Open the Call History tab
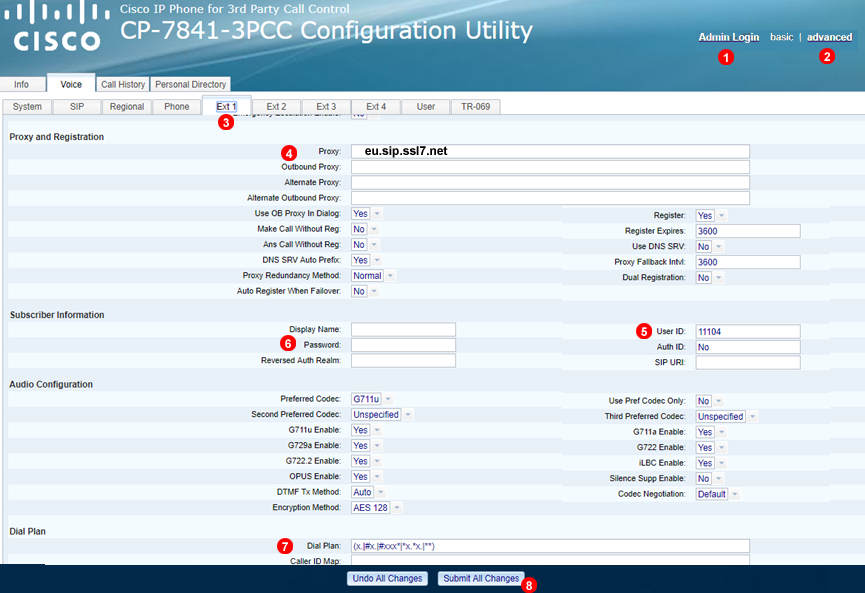This screenshot has height=593, width=865. 122,84
